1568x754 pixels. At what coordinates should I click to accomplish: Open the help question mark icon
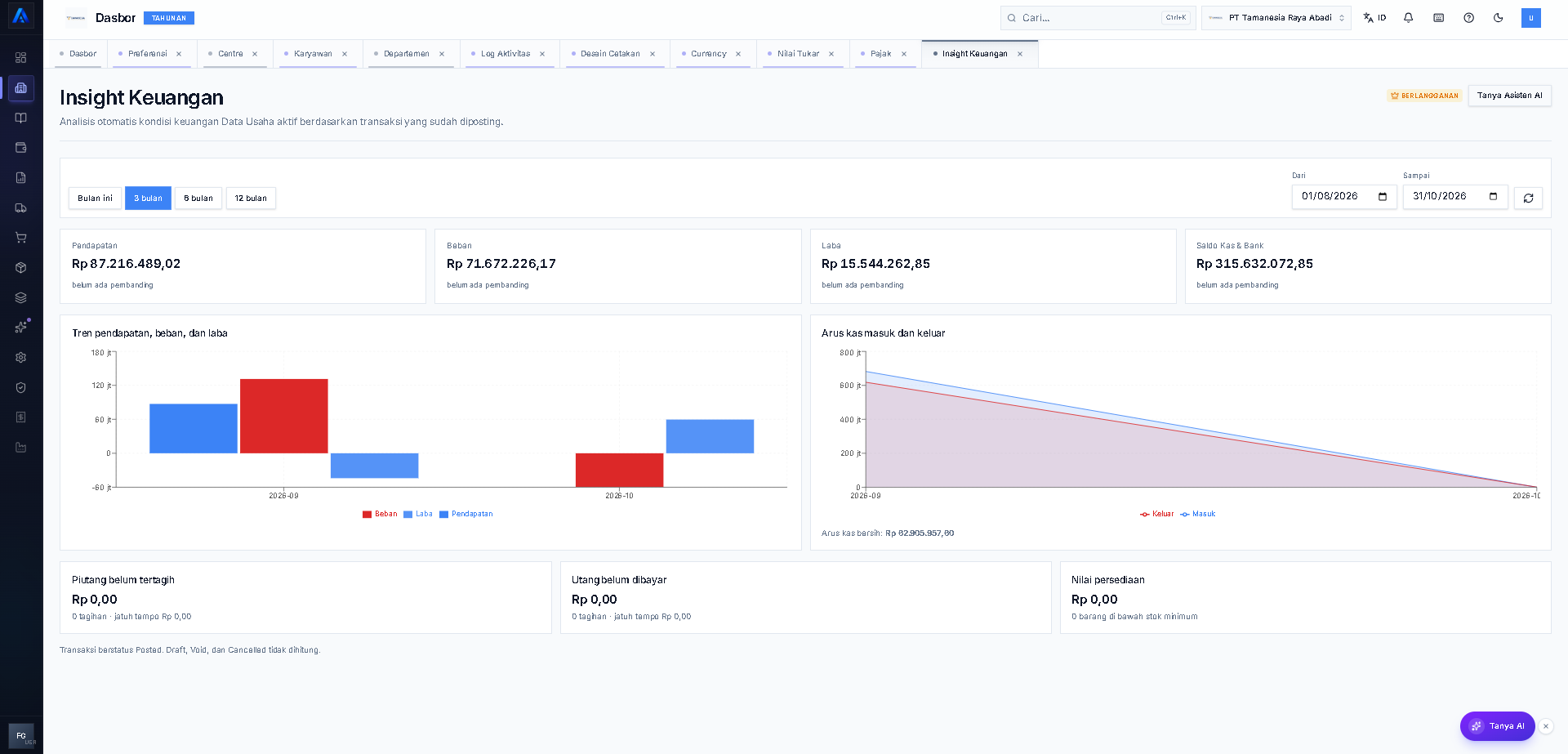[1469, 17]
